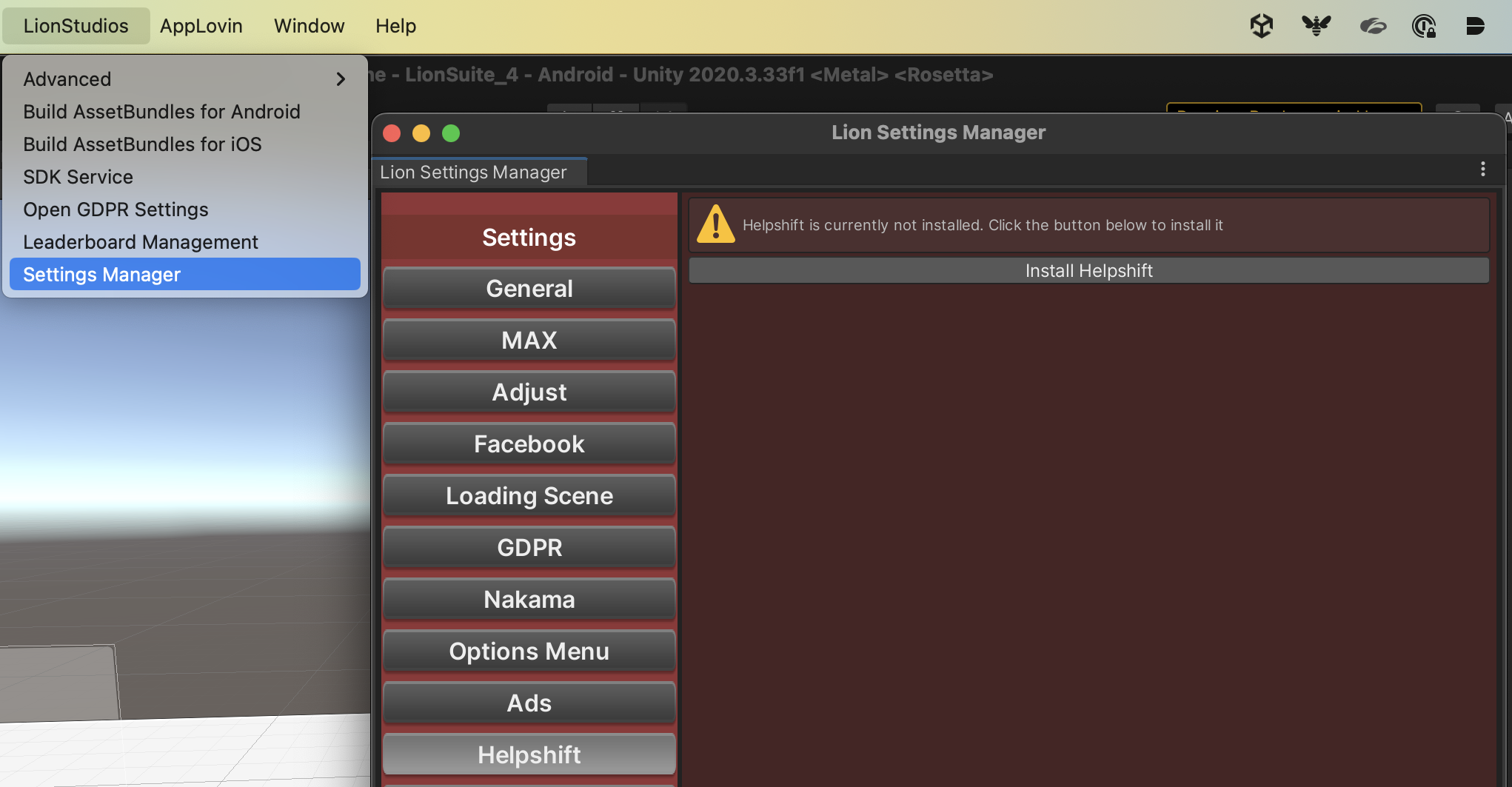Viewport: 1512px width, 787px height.
Task: Open the butterfly-shaped menu bar icon
Action: coord(1317,26)
